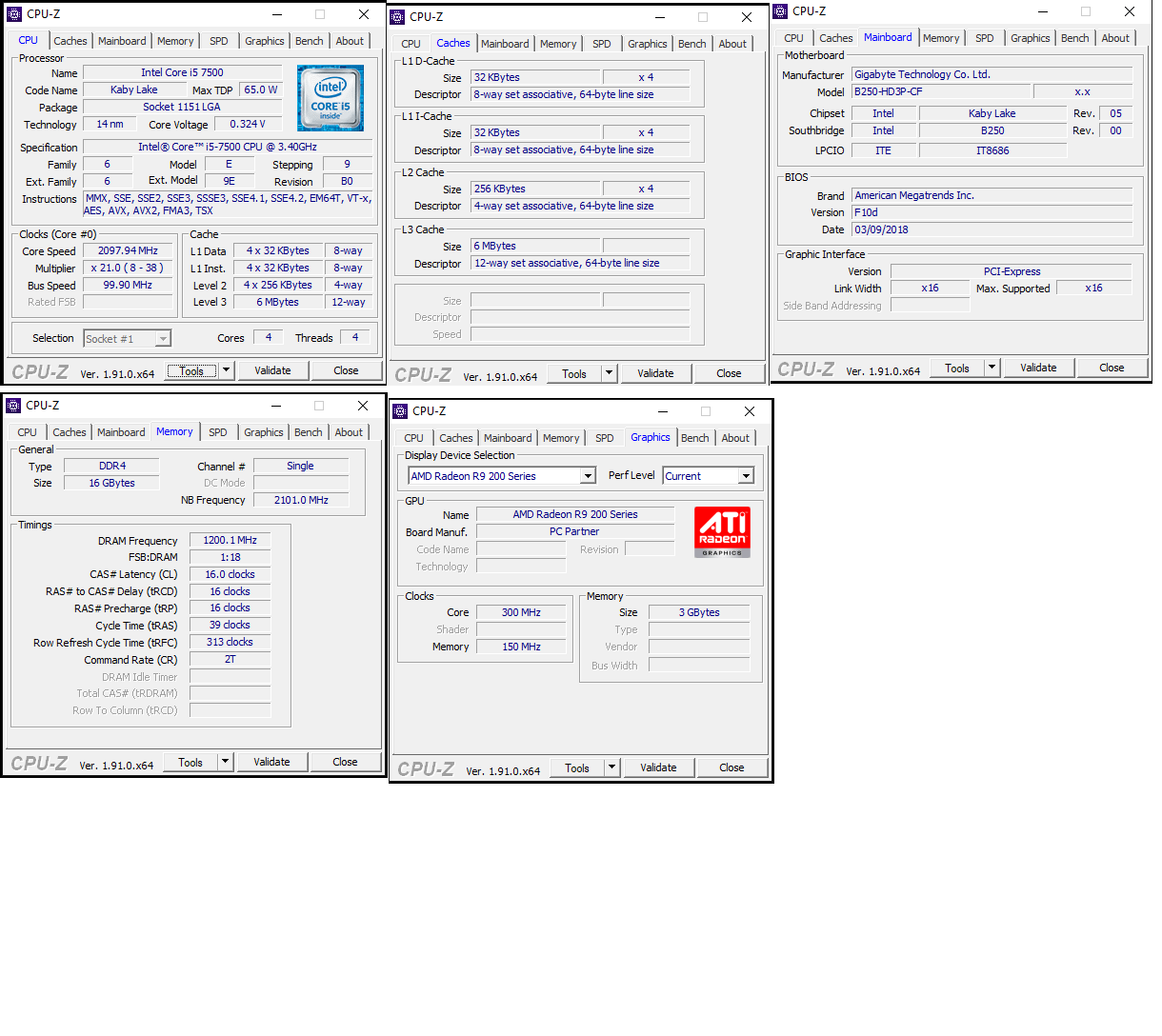
Task: Click the ATI Radeon graphics logo
Action: click(x=723, y=531)
